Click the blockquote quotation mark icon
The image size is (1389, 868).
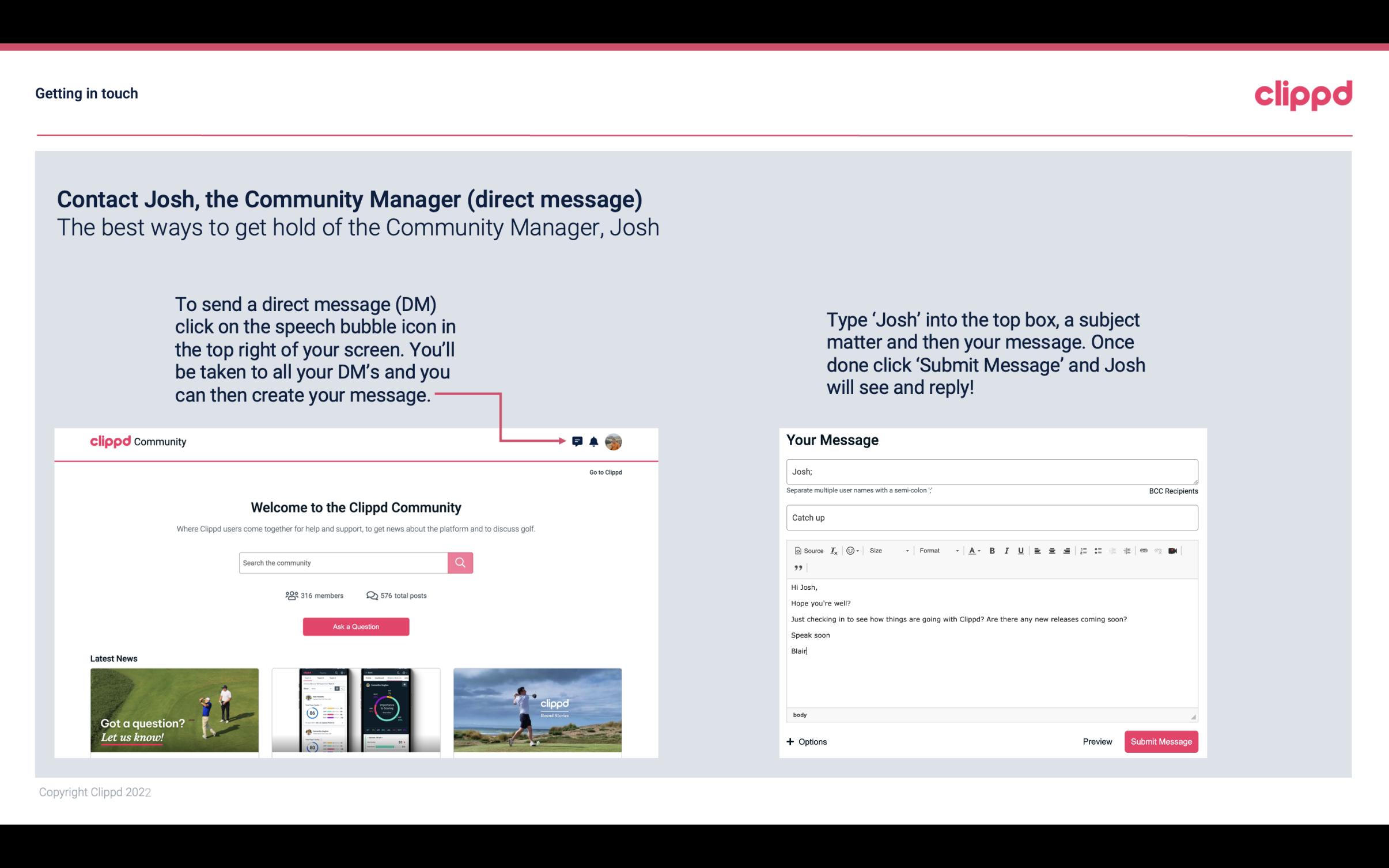point(796,568)
